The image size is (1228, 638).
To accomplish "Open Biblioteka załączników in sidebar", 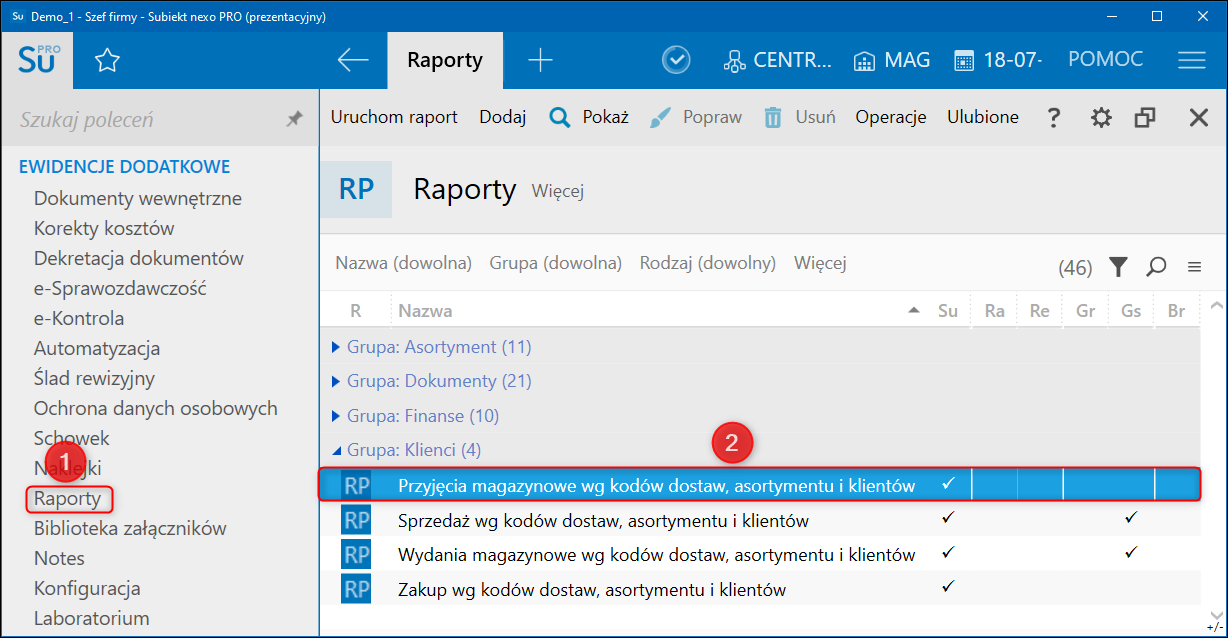I will pos(130,528).
